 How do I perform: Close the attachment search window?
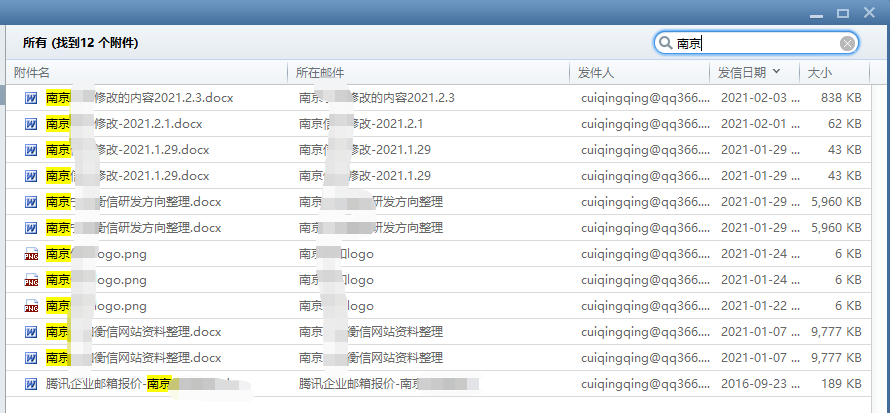tap(869, 12)
